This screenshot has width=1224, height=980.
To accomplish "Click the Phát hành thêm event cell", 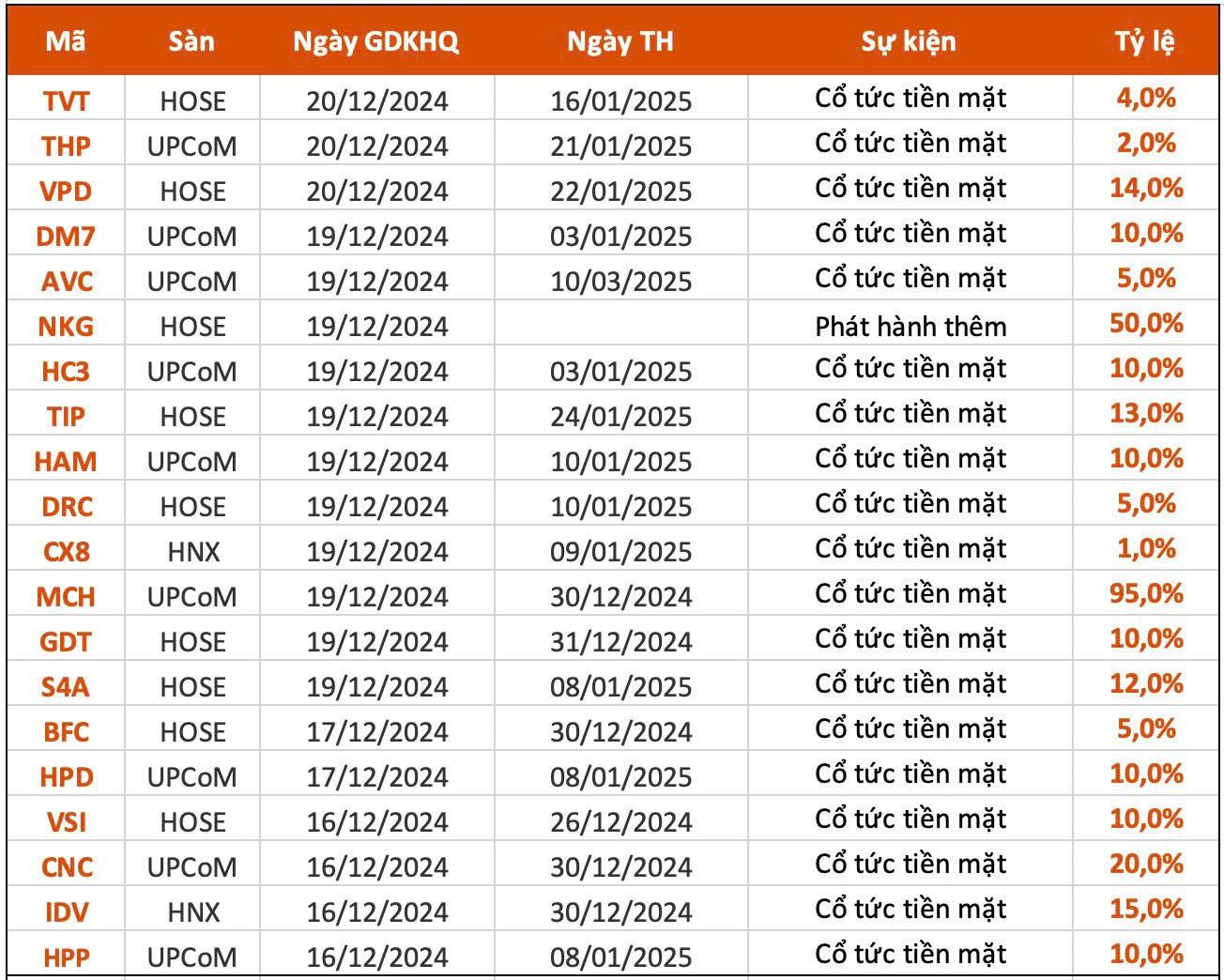I will (x=910, y=327).
